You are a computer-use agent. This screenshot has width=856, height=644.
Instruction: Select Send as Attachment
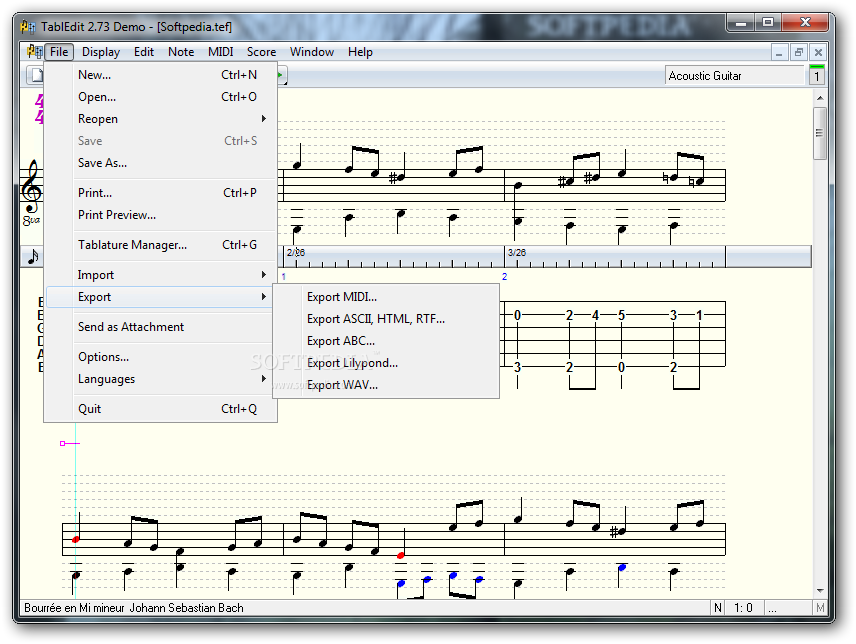160,326
